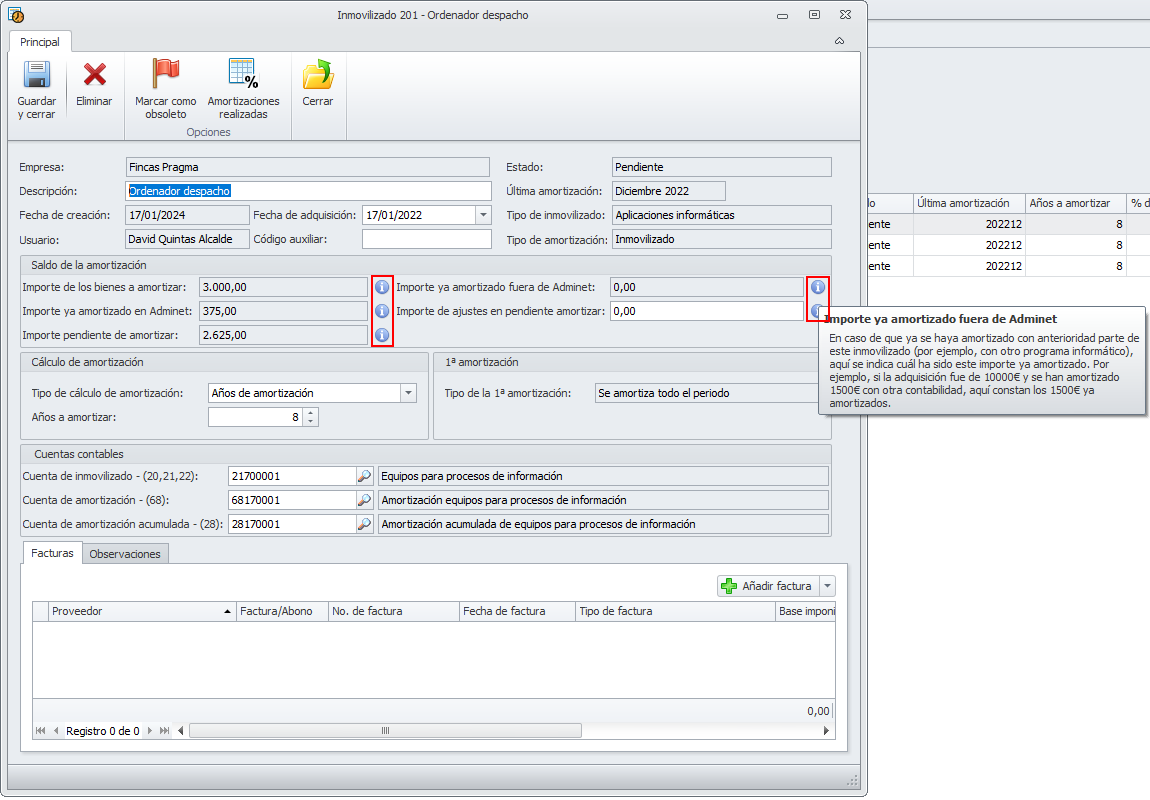Click Años a amortizar column header in background window
This screenshot has width=1150, height=800.
tap(1076, 203)
